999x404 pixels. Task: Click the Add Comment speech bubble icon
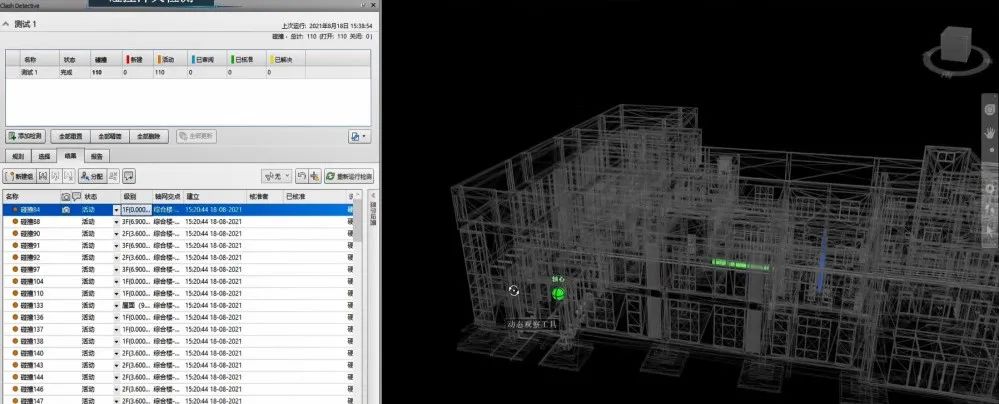pyautogui.click(x=129, y=175)
